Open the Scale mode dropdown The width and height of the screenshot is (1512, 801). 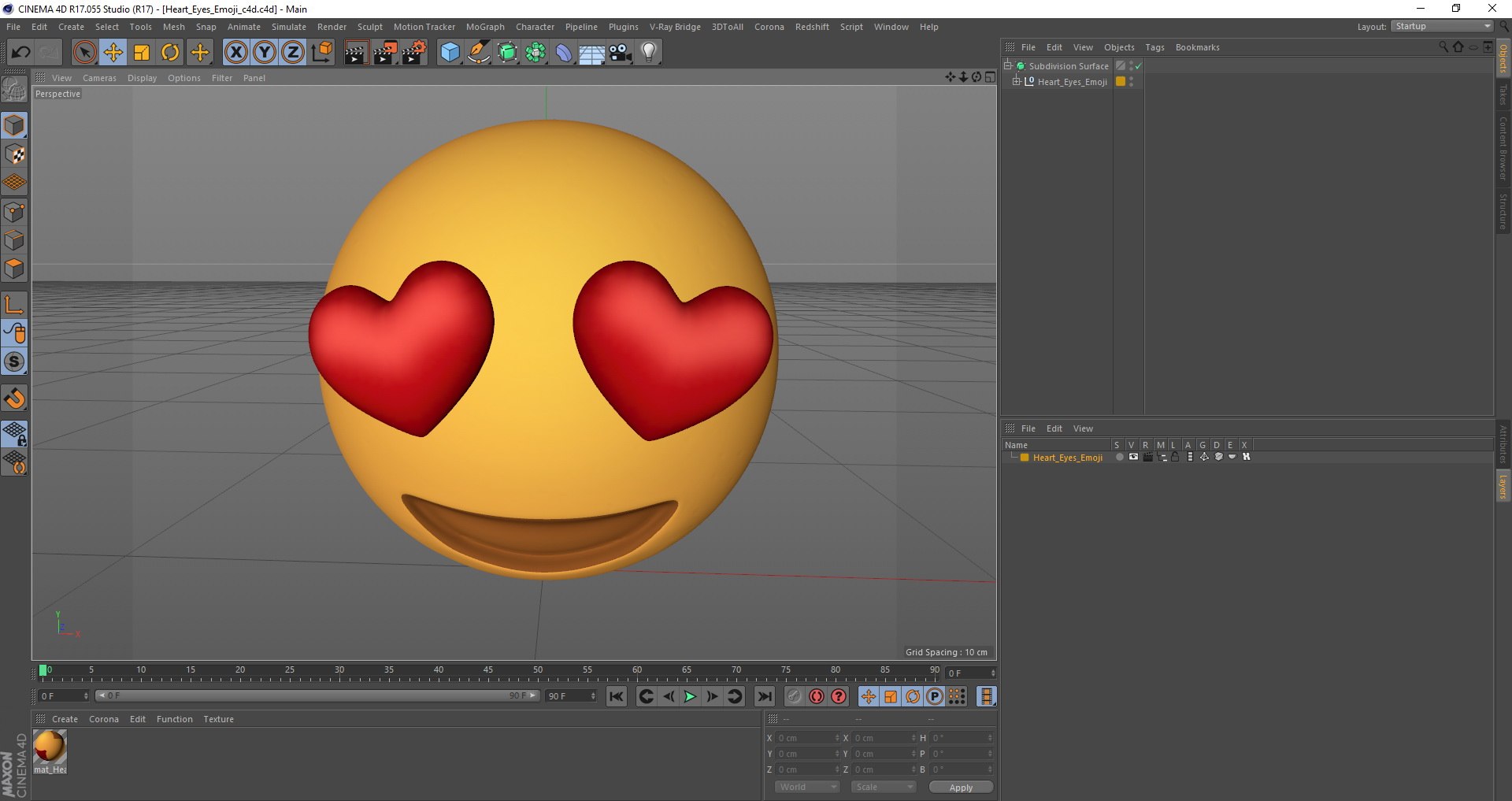point(884,787)
